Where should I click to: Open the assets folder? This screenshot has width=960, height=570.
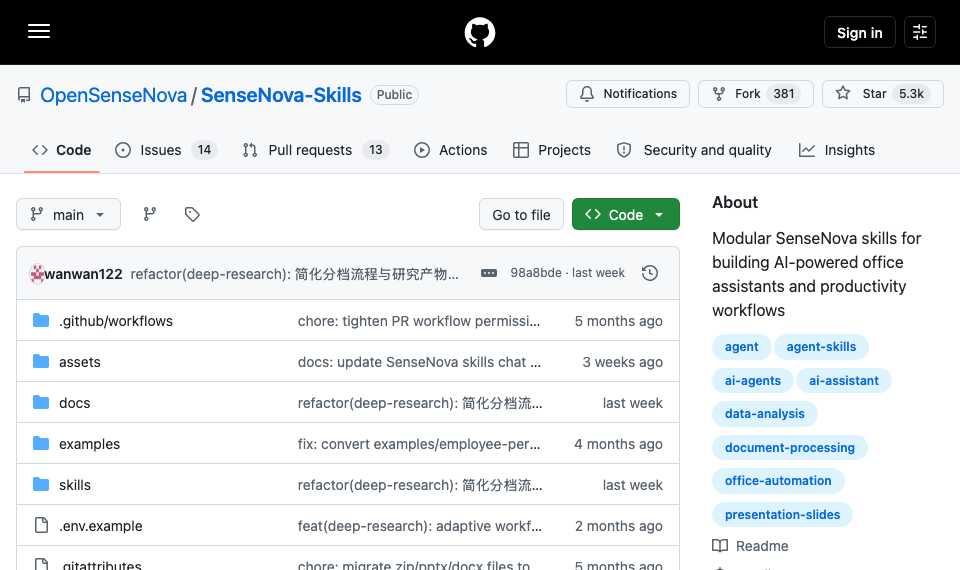click(x=80, y=362)
